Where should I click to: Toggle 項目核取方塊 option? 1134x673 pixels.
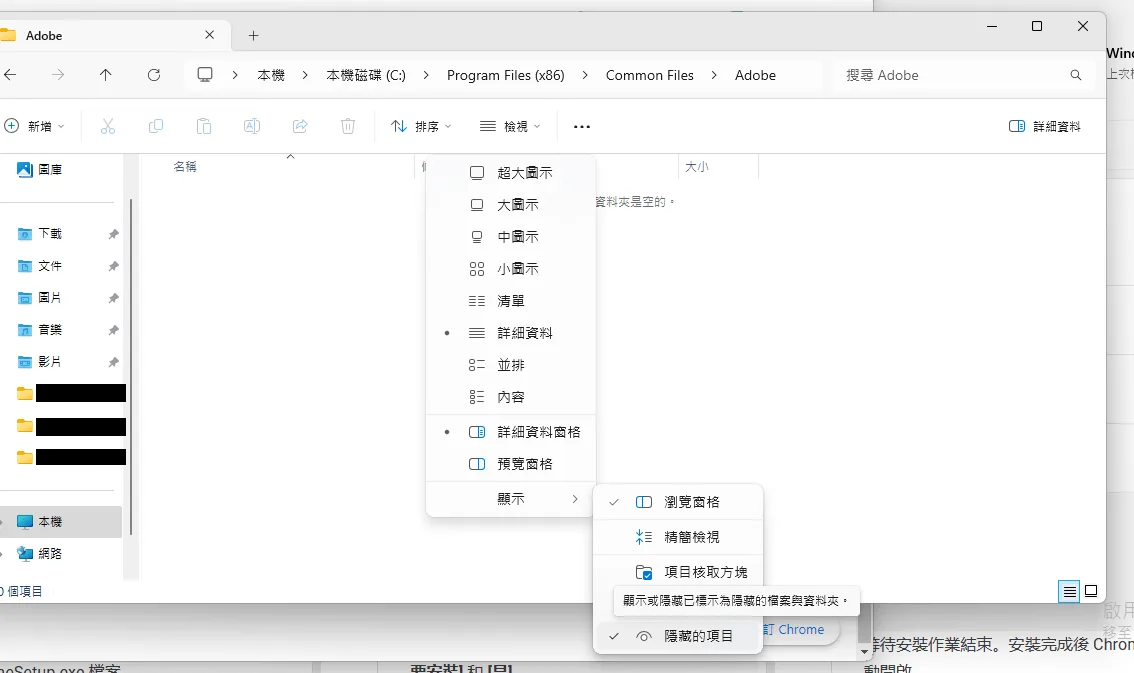coord(678,572)
